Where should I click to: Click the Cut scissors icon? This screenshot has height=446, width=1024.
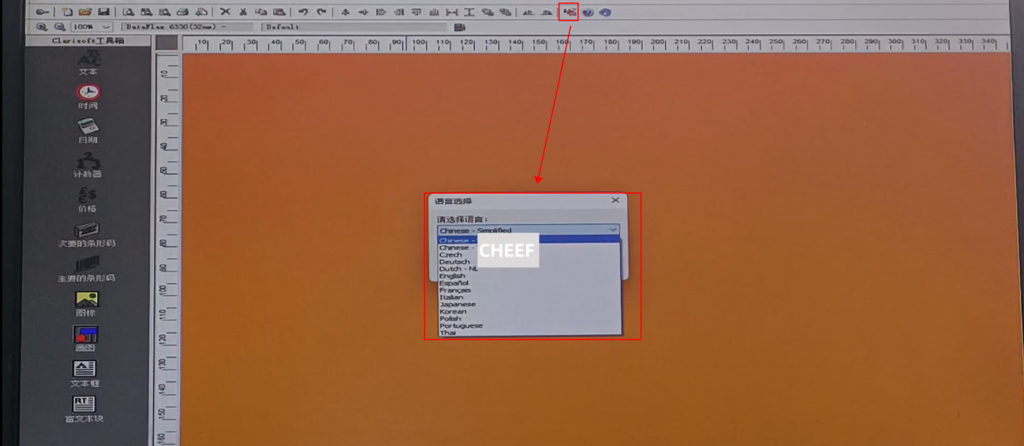pos(243,12)
